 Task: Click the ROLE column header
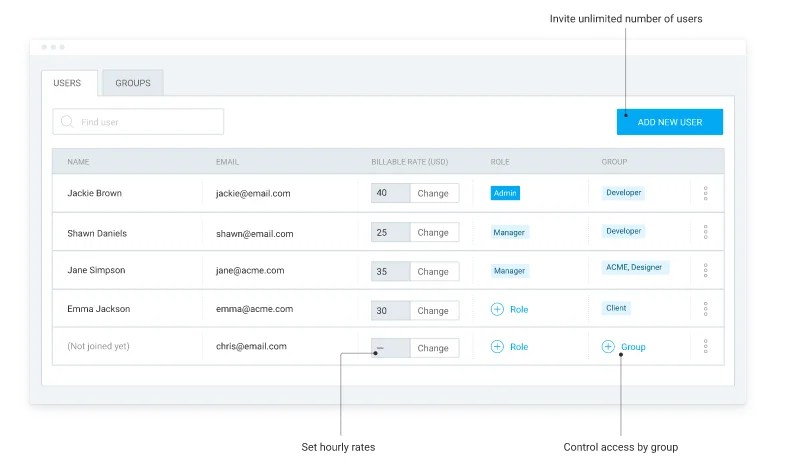(500, 162)
